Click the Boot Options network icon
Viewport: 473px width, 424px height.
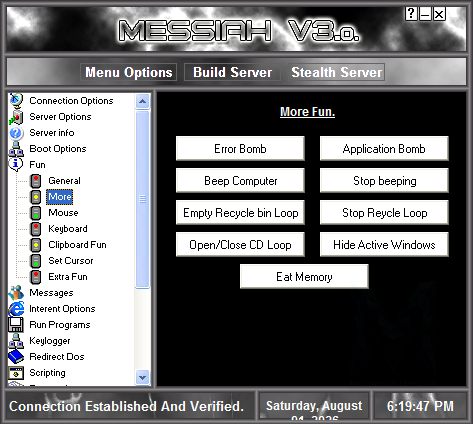[x=16, y=149]
